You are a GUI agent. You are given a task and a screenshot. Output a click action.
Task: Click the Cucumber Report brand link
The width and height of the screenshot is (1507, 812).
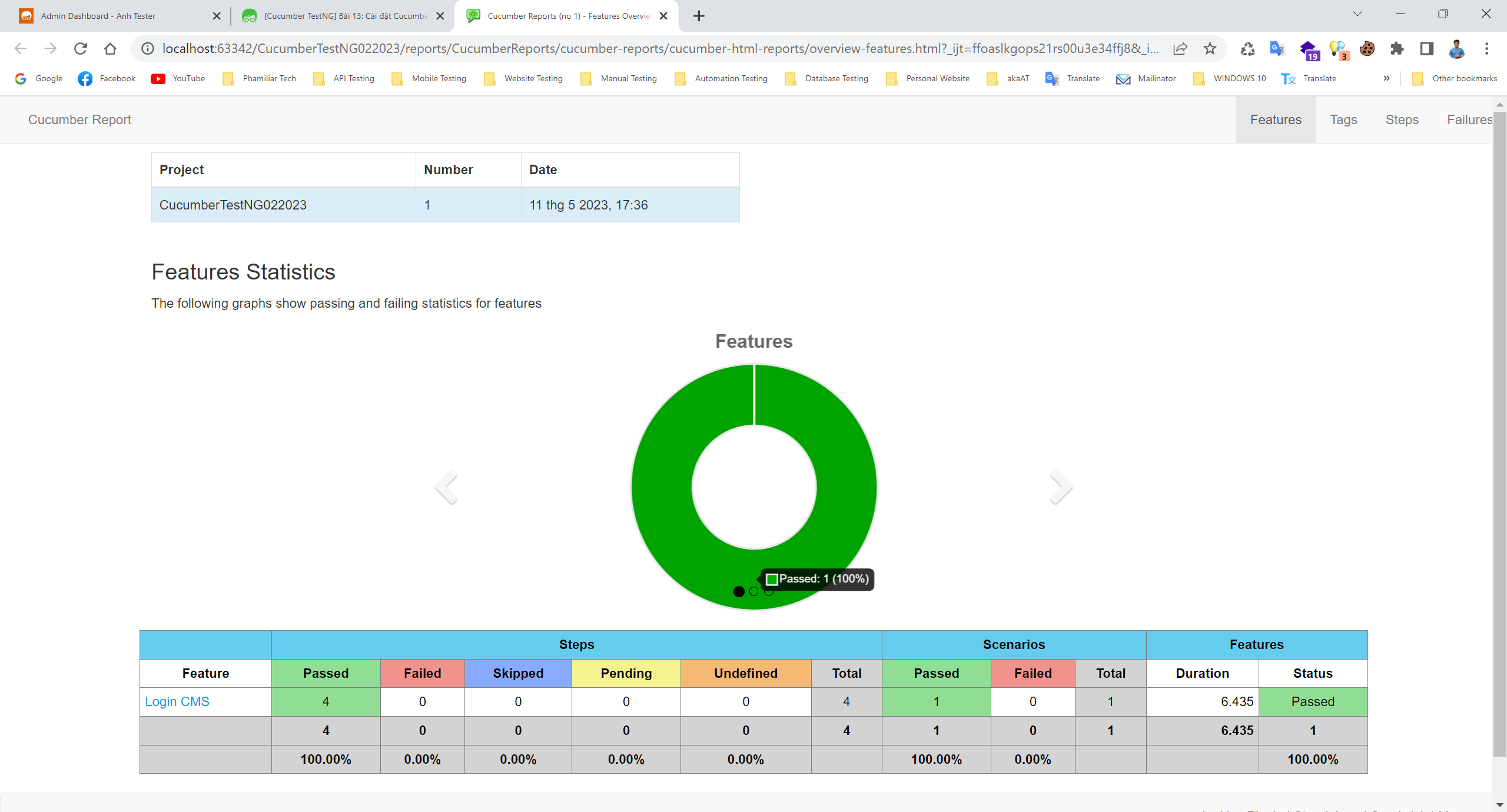click(x=79, y=119)
